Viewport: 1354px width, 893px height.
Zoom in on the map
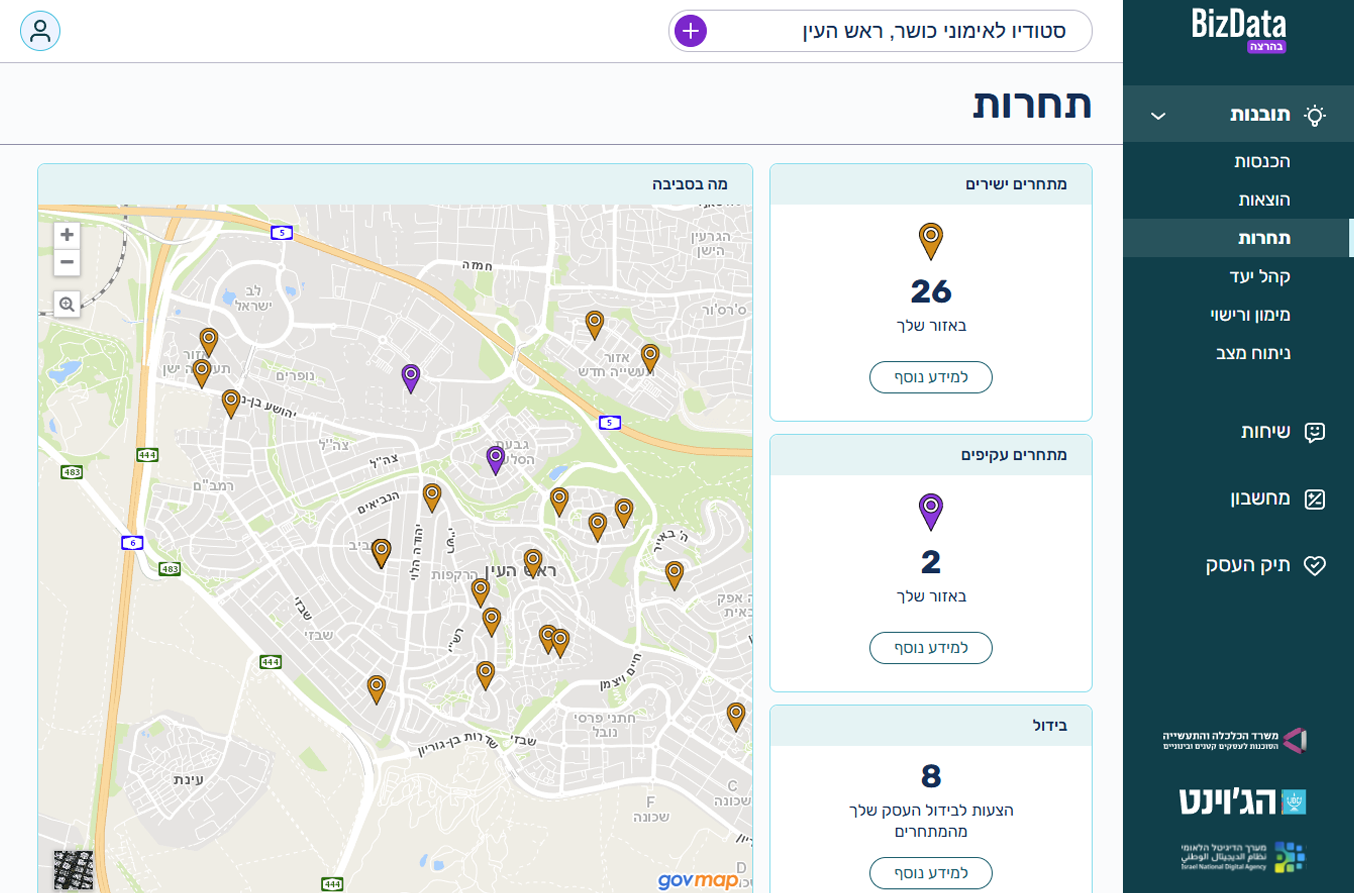coord(67,235)
